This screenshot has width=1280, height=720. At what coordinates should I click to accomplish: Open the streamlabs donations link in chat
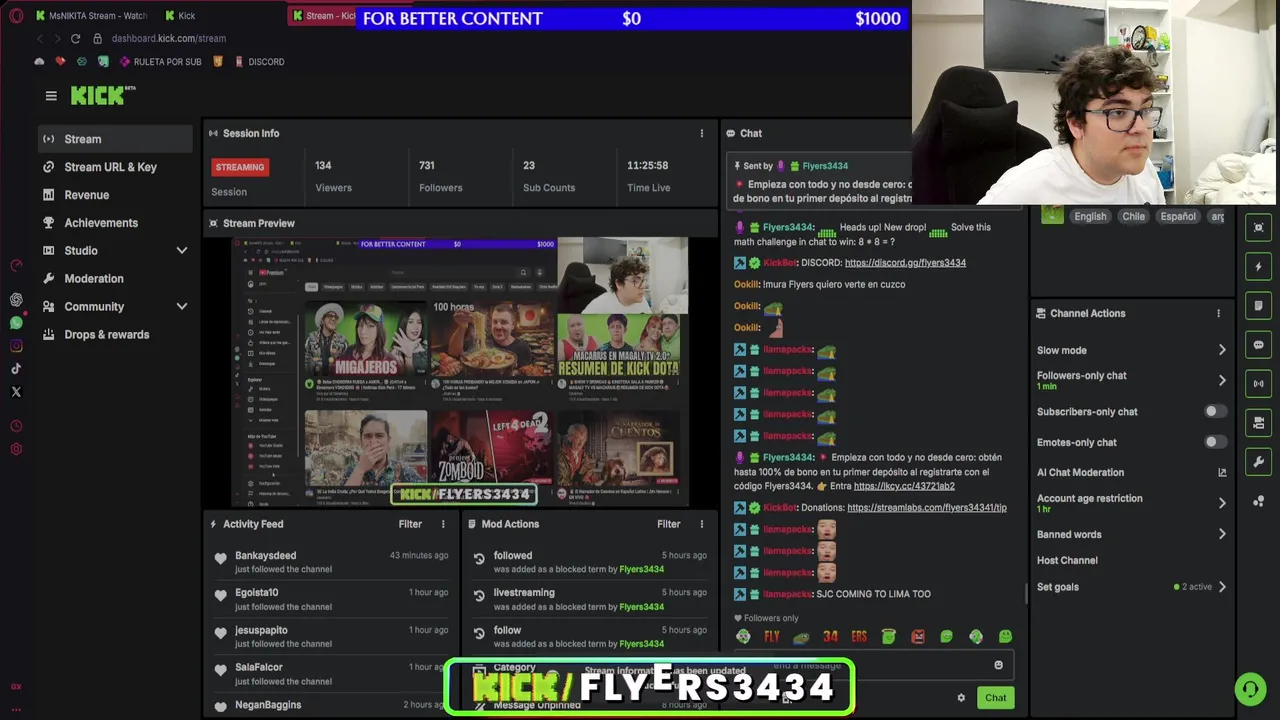927,508
